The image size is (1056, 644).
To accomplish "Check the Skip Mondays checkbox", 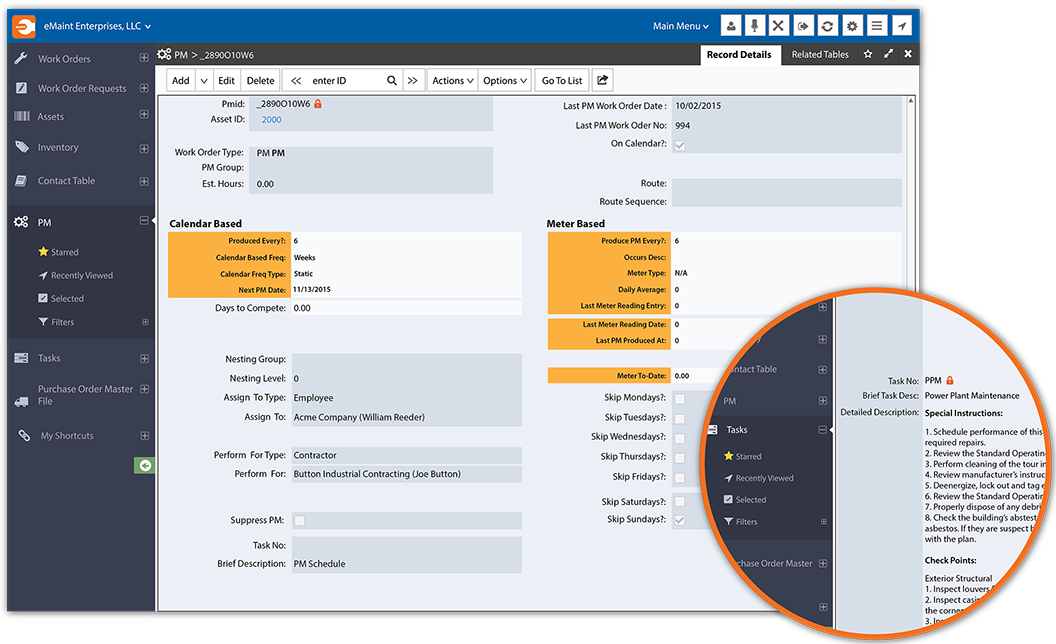I will point(680,399).
